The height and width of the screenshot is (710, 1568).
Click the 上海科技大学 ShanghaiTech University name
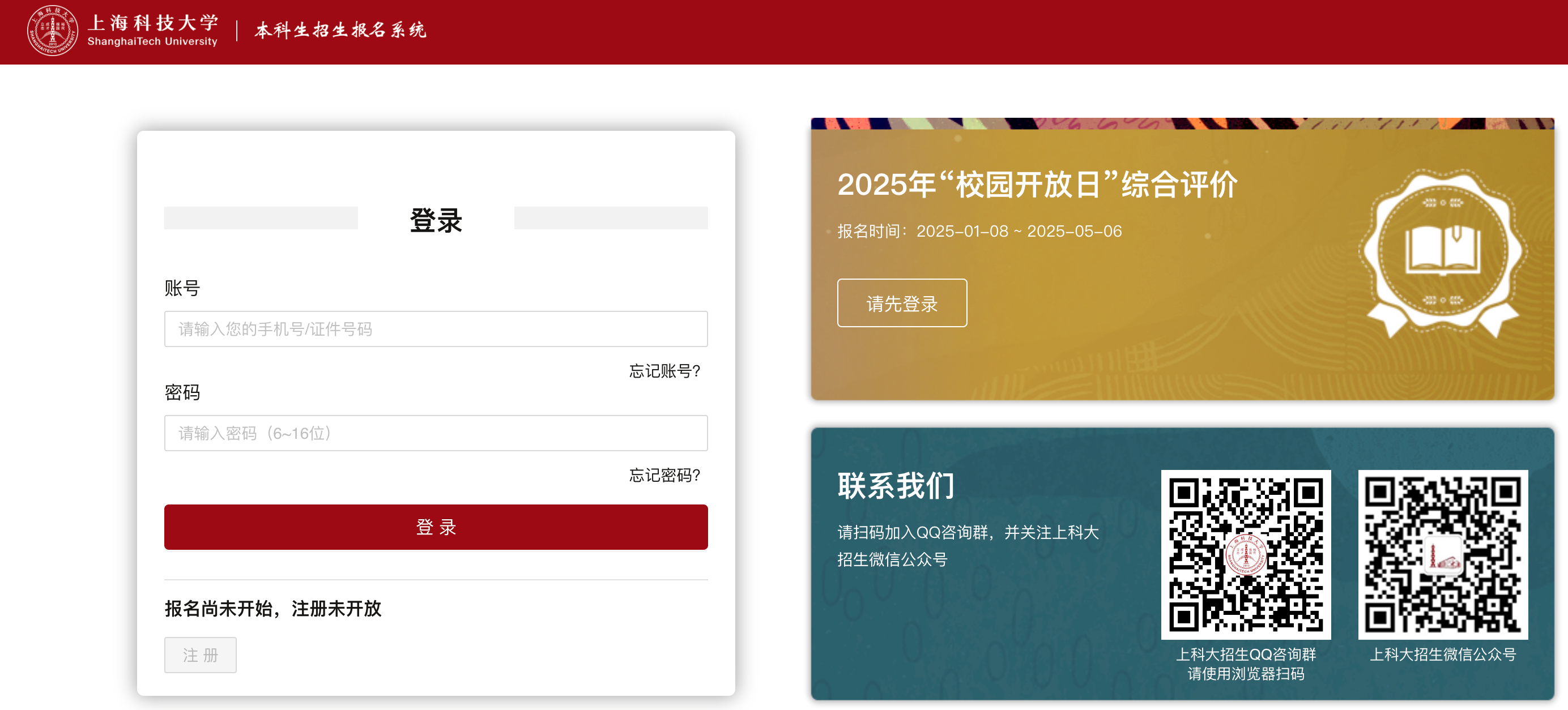[x=152, y=30]
